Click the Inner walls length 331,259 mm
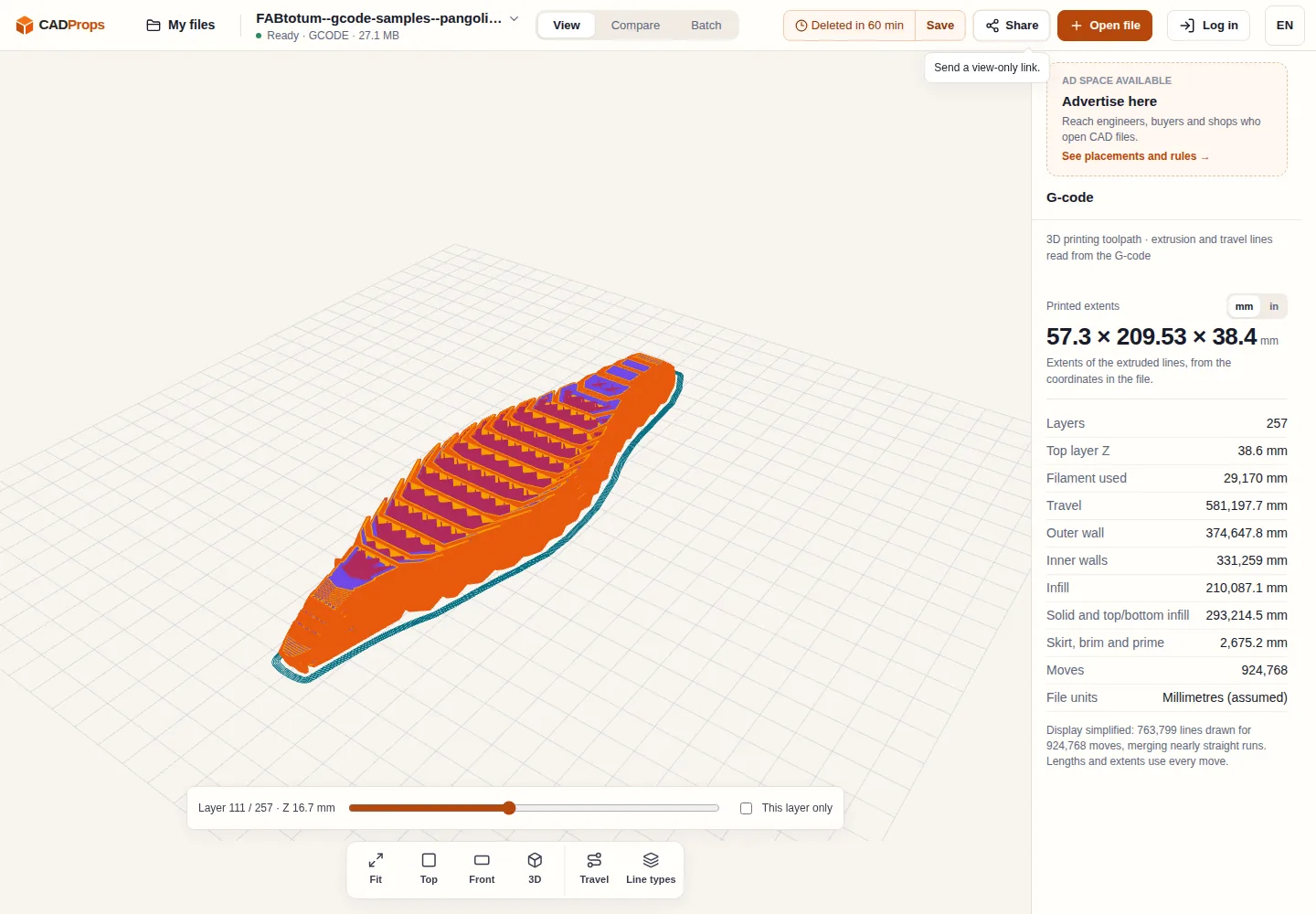Image resolution: width=1316 pixels, height=914 pixels. pyautogui.click(x=1252, y=560)
